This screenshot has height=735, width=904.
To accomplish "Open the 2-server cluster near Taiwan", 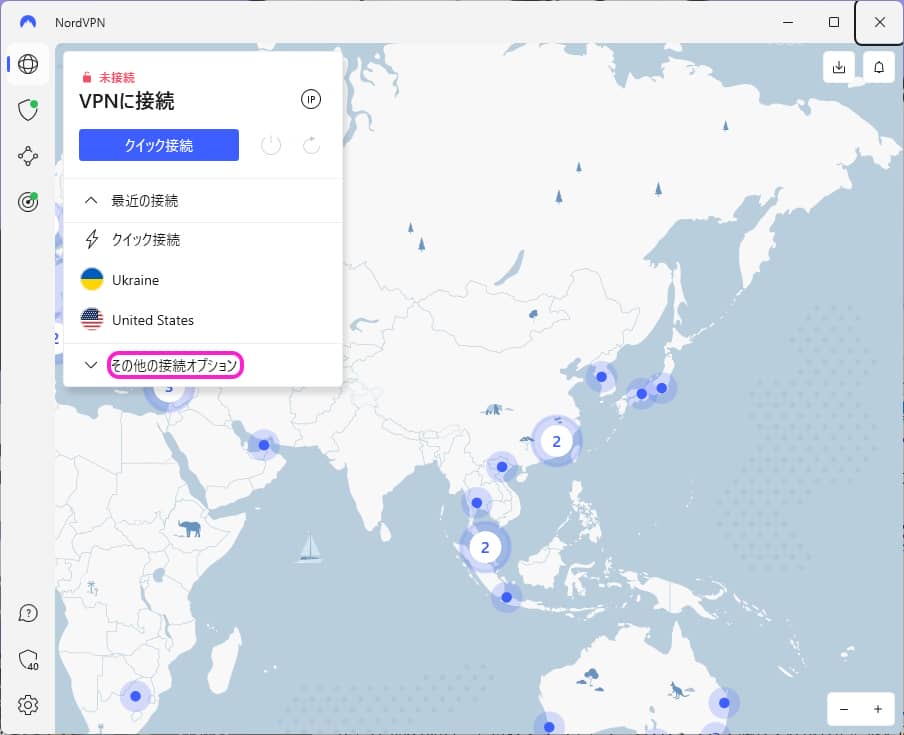I will 556,441.
